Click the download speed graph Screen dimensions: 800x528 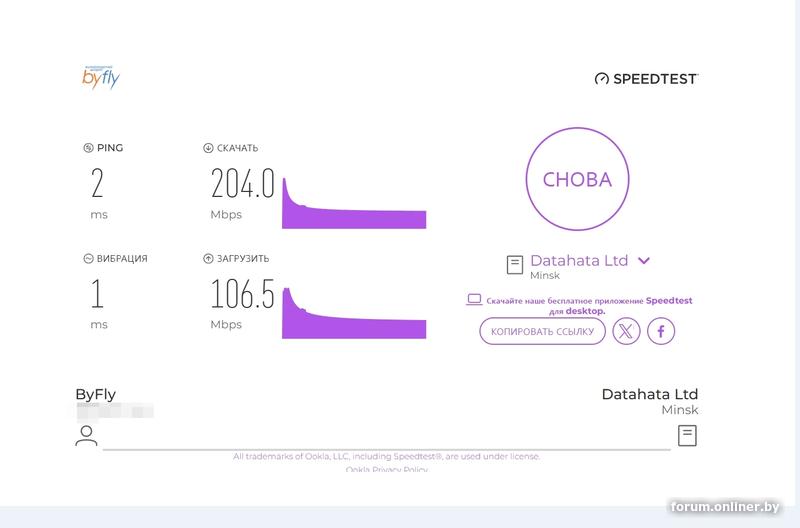coord(354,205)
